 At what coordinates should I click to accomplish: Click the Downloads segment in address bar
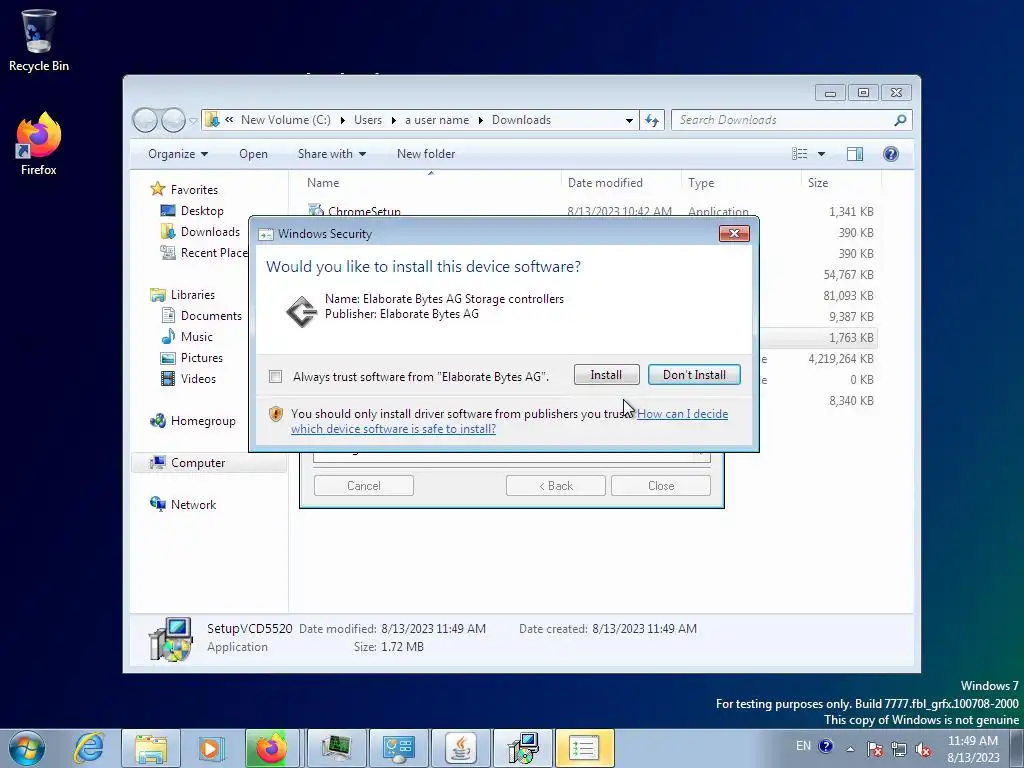(x=521, y=120)
